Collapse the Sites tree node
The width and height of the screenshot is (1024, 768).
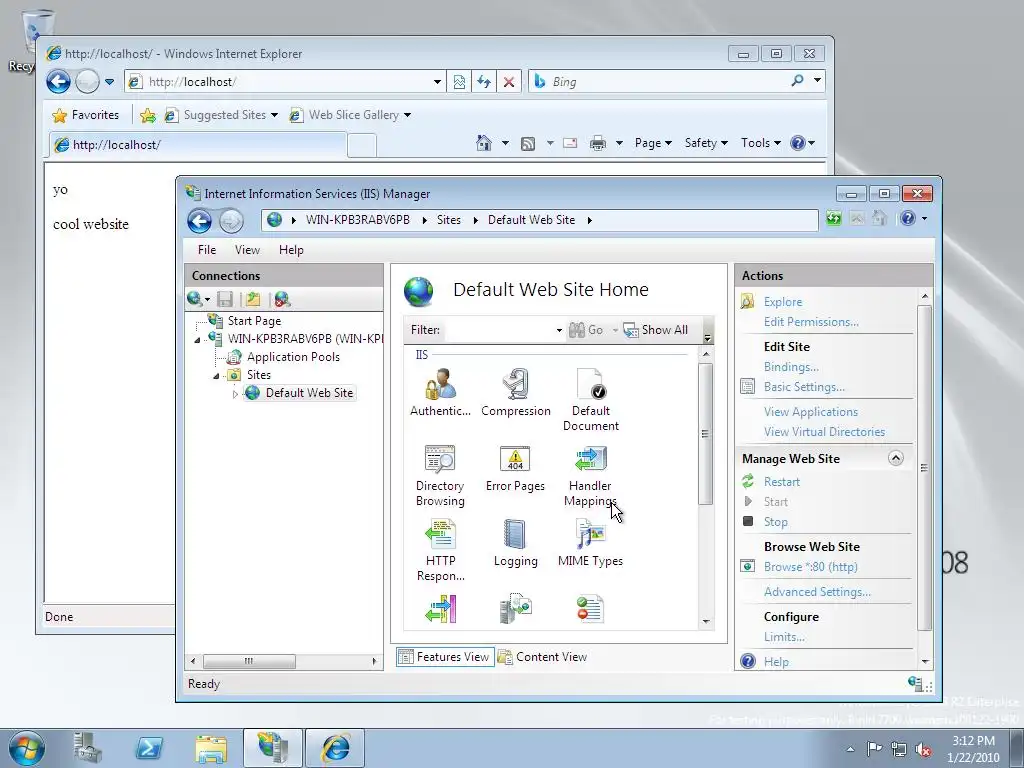point(216,376)
